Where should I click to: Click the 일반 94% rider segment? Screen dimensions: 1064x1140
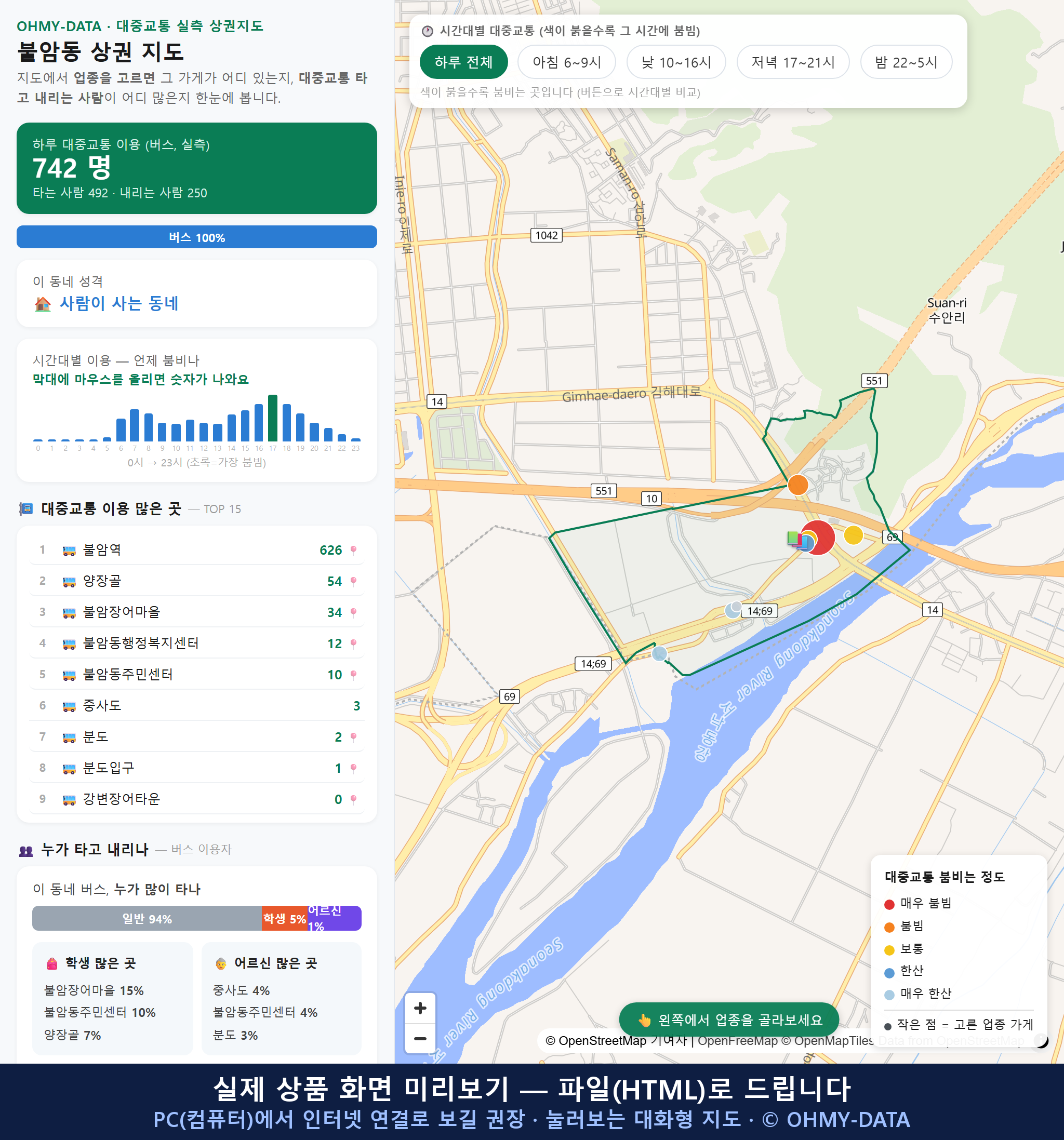[x=147, y=919]
